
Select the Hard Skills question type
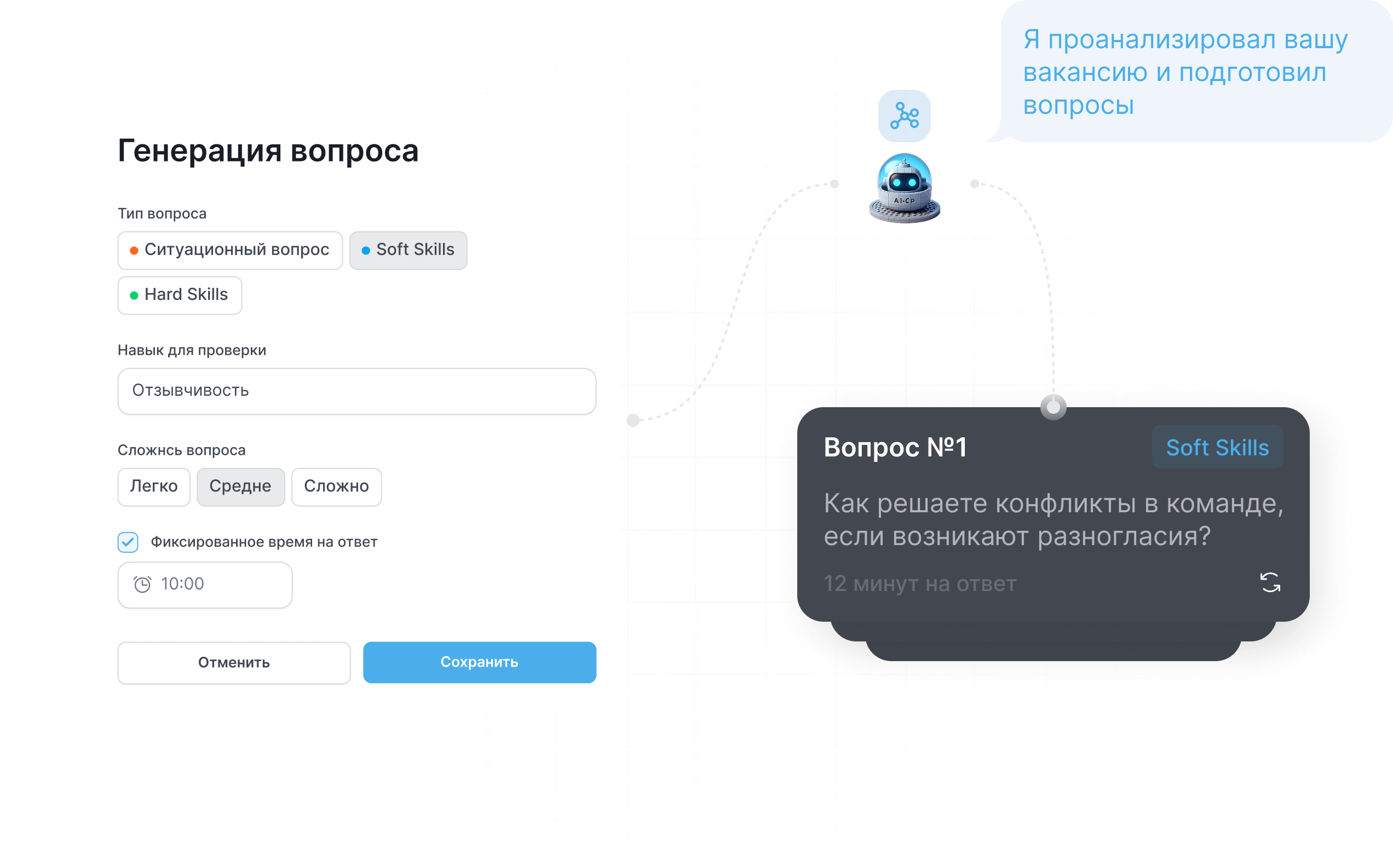pyautogui.click(x=180, y=295)
